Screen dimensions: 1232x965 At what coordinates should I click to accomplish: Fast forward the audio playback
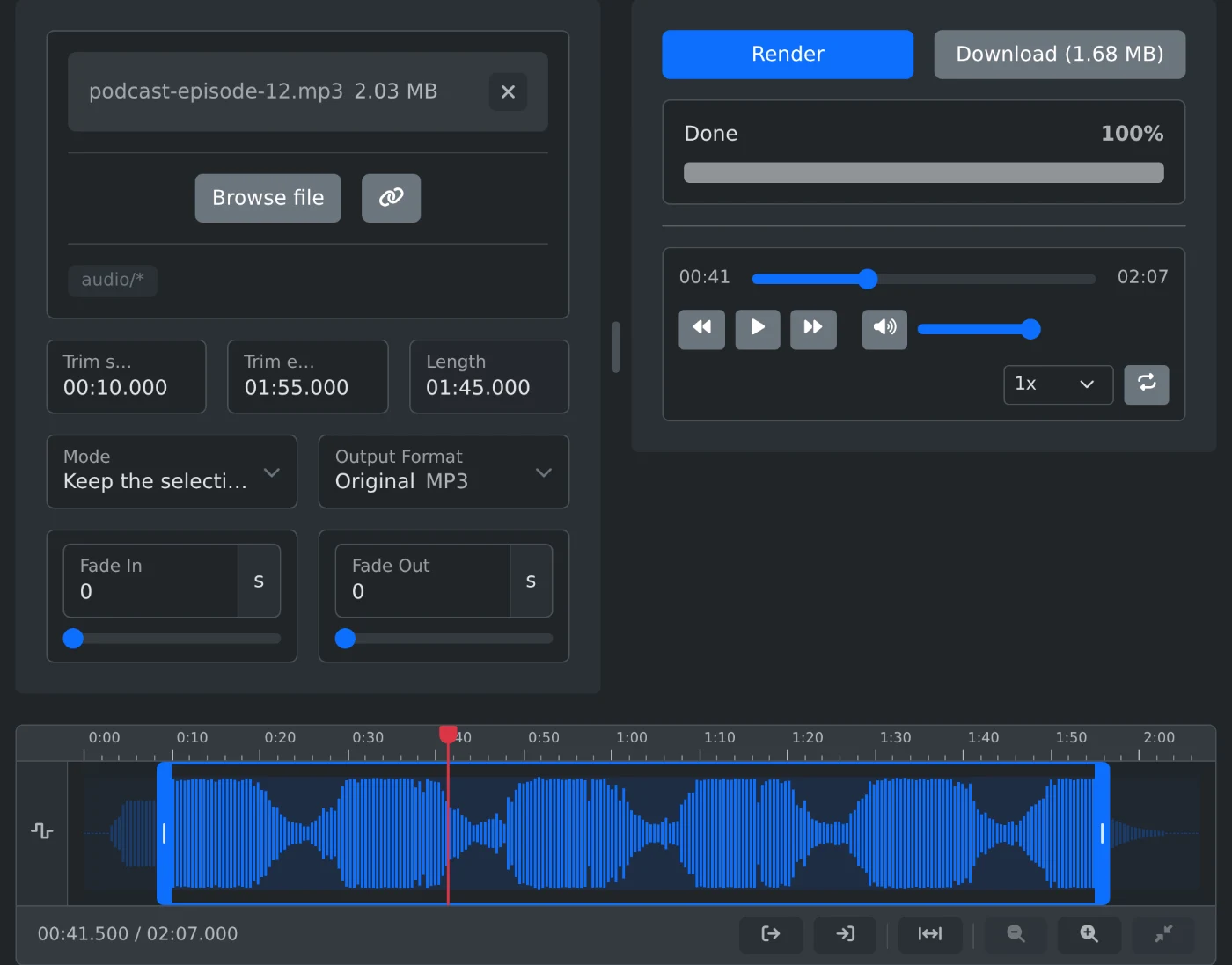tap(813, 329)
